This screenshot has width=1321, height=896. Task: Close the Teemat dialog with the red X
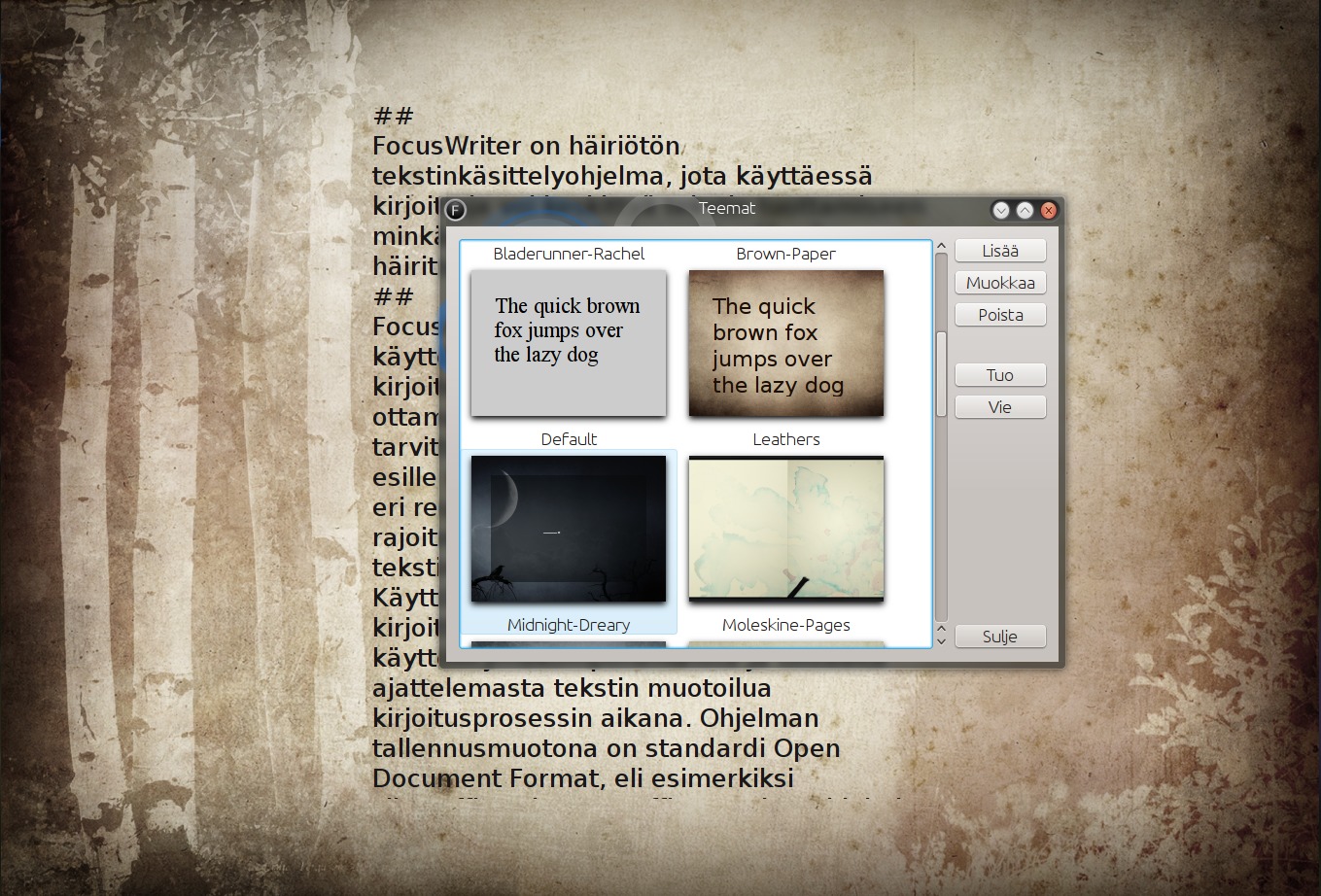[x=1049, y=210]
